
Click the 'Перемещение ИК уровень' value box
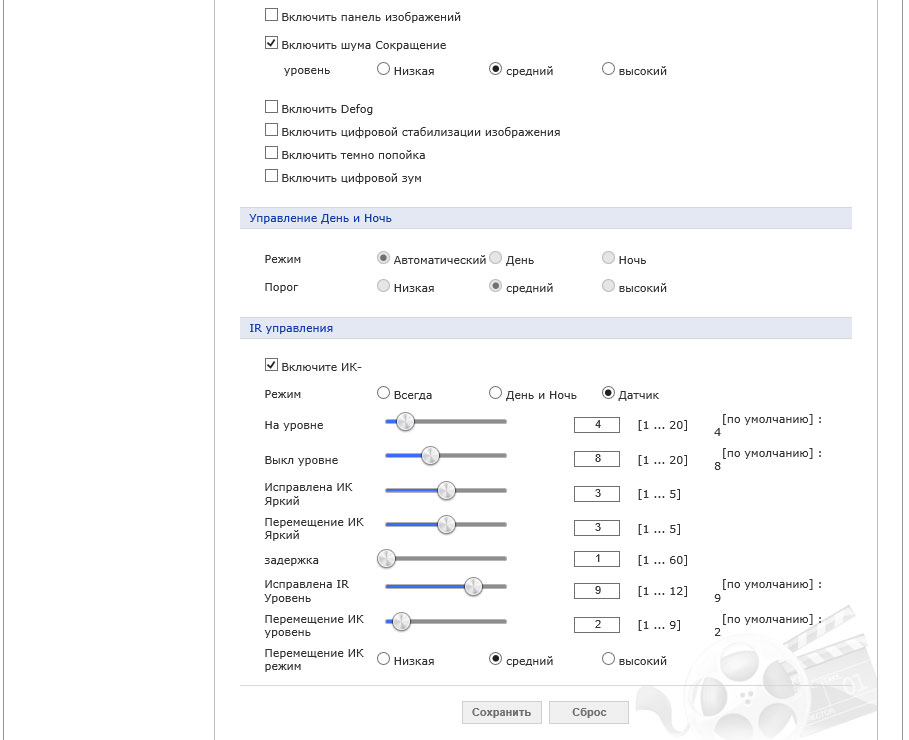(x=598, y=625)
